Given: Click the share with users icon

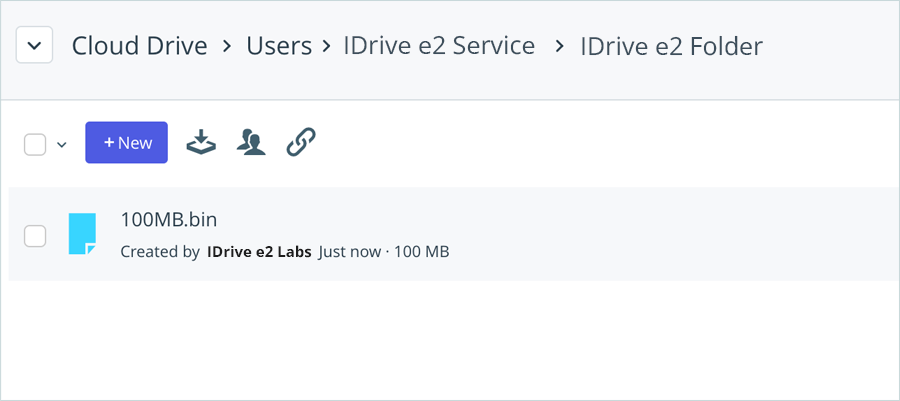Looking at the screenshot, I should coord(251,143).
